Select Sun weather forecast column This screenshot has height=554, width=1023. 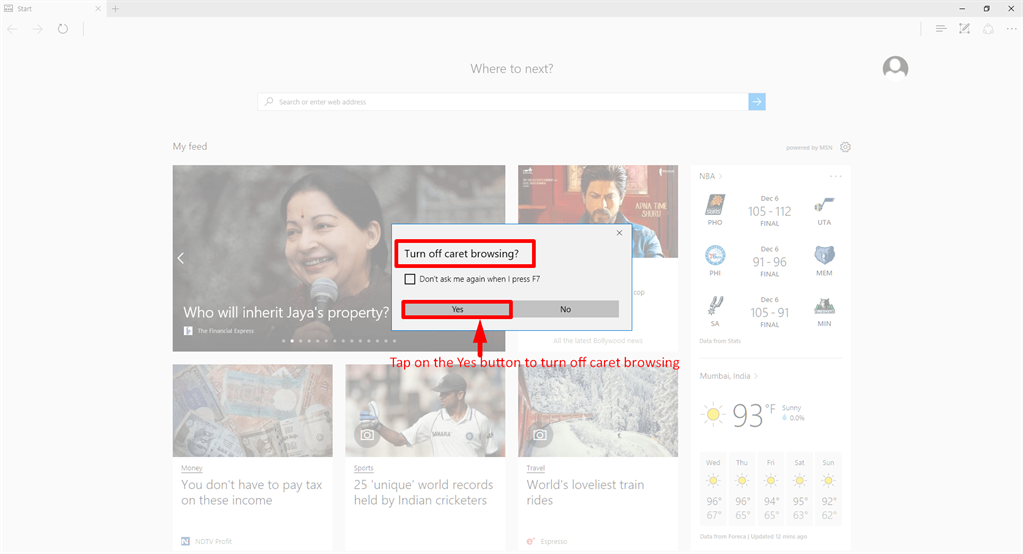828,489
